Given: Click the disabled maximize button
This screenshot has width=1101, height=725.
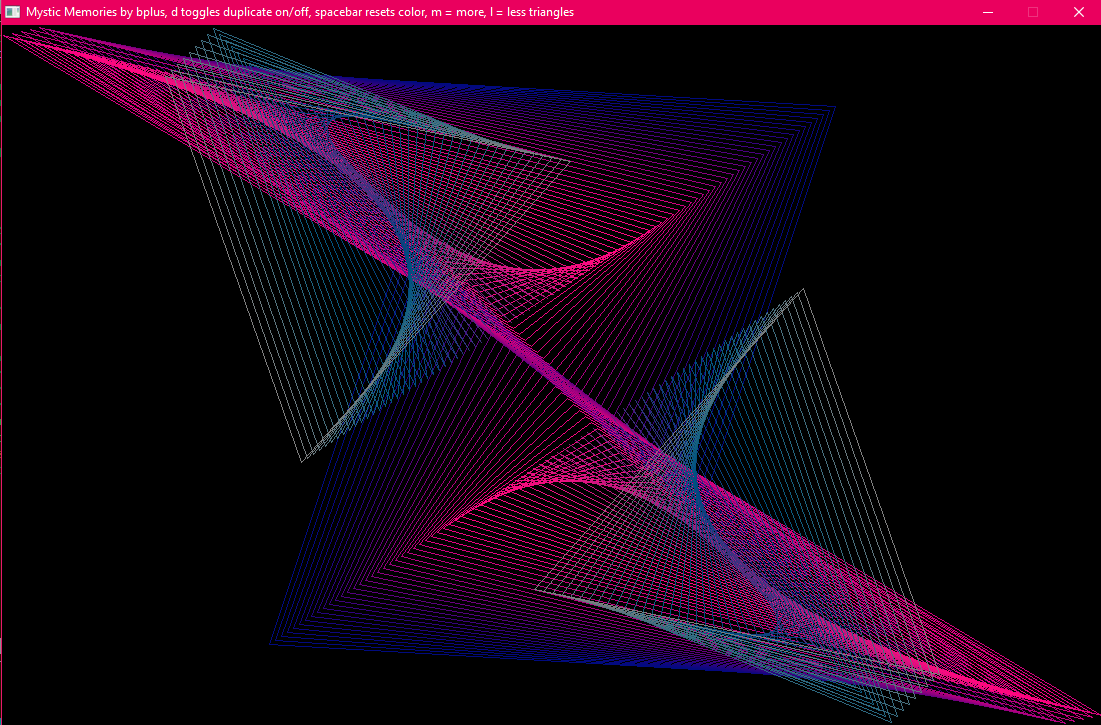Looking at the screenshot, I should (x=1033, y=12).
